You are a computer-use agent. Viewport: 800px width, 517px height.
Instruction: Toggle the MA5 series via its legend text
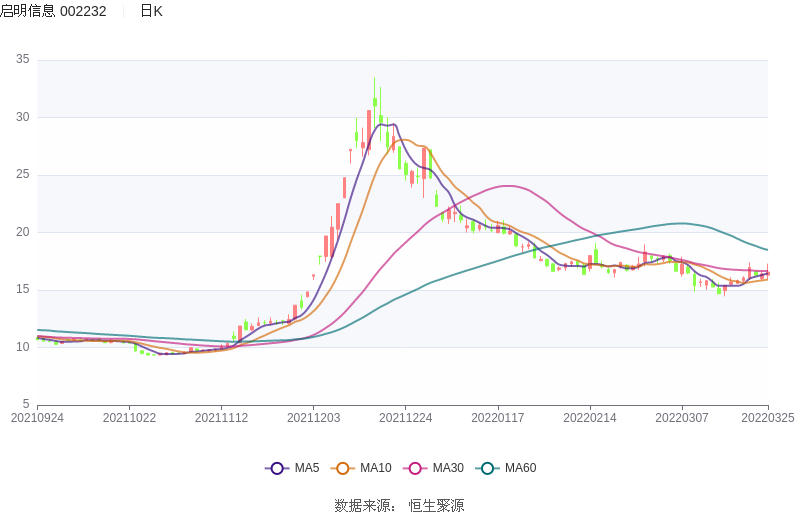point(307,468)
